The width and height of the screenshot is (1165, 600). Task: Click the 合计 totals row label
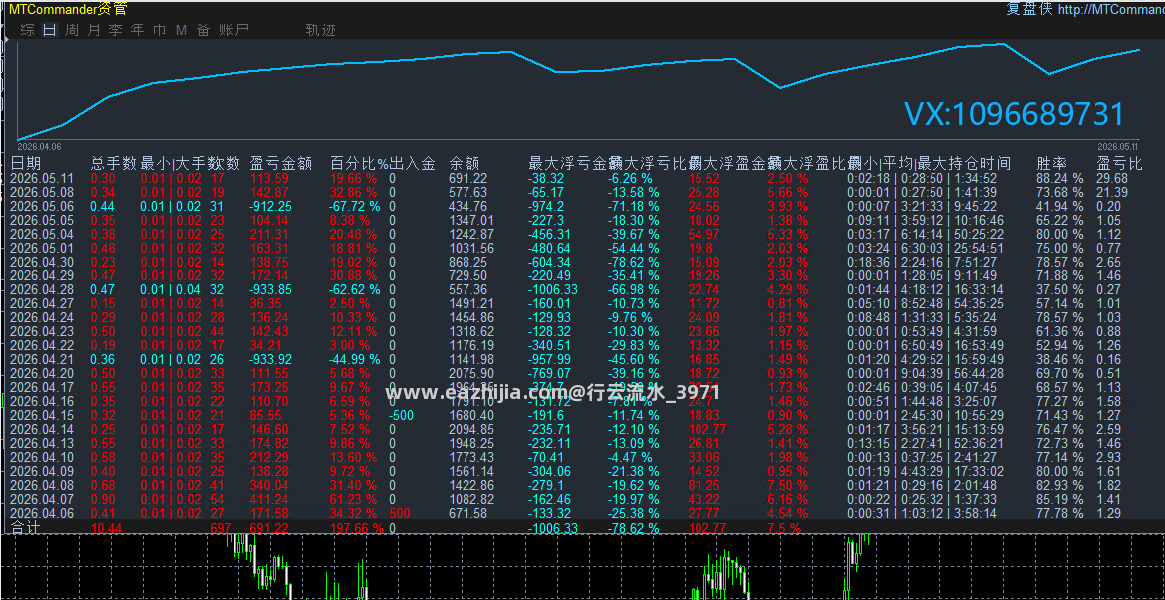pyautogui.click(x=26, y=528)
